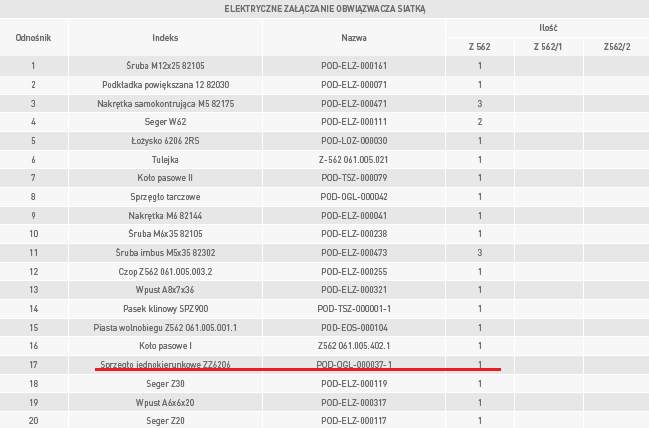Click part code POD-EOS-000104
Image resolution: width=649 pixels, height=428 pixels.
[354, 327]
